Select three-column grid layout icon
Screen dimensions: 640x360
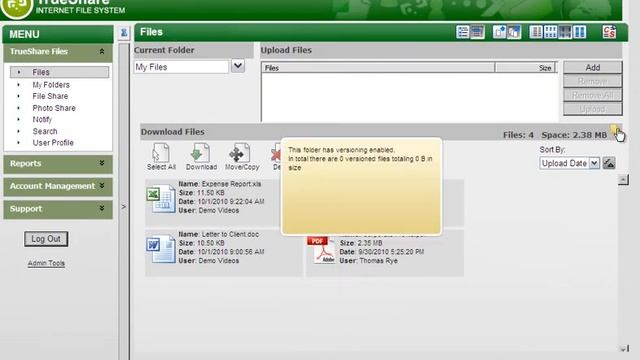click(x=551, y=32)
